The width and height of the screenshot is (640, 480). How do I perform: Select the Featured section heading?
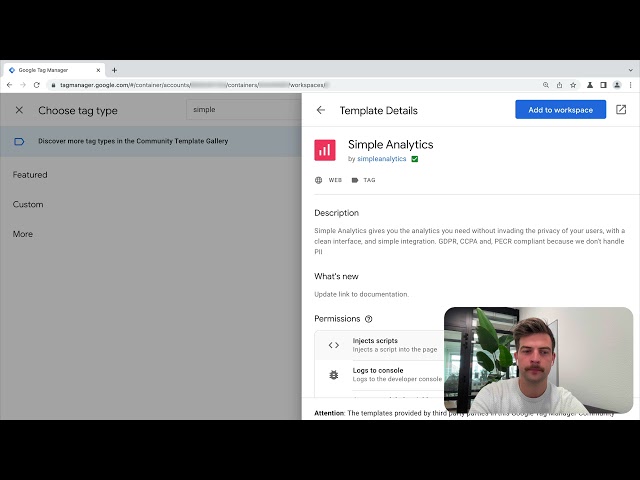pyautogui.click(x=30, y=175)
